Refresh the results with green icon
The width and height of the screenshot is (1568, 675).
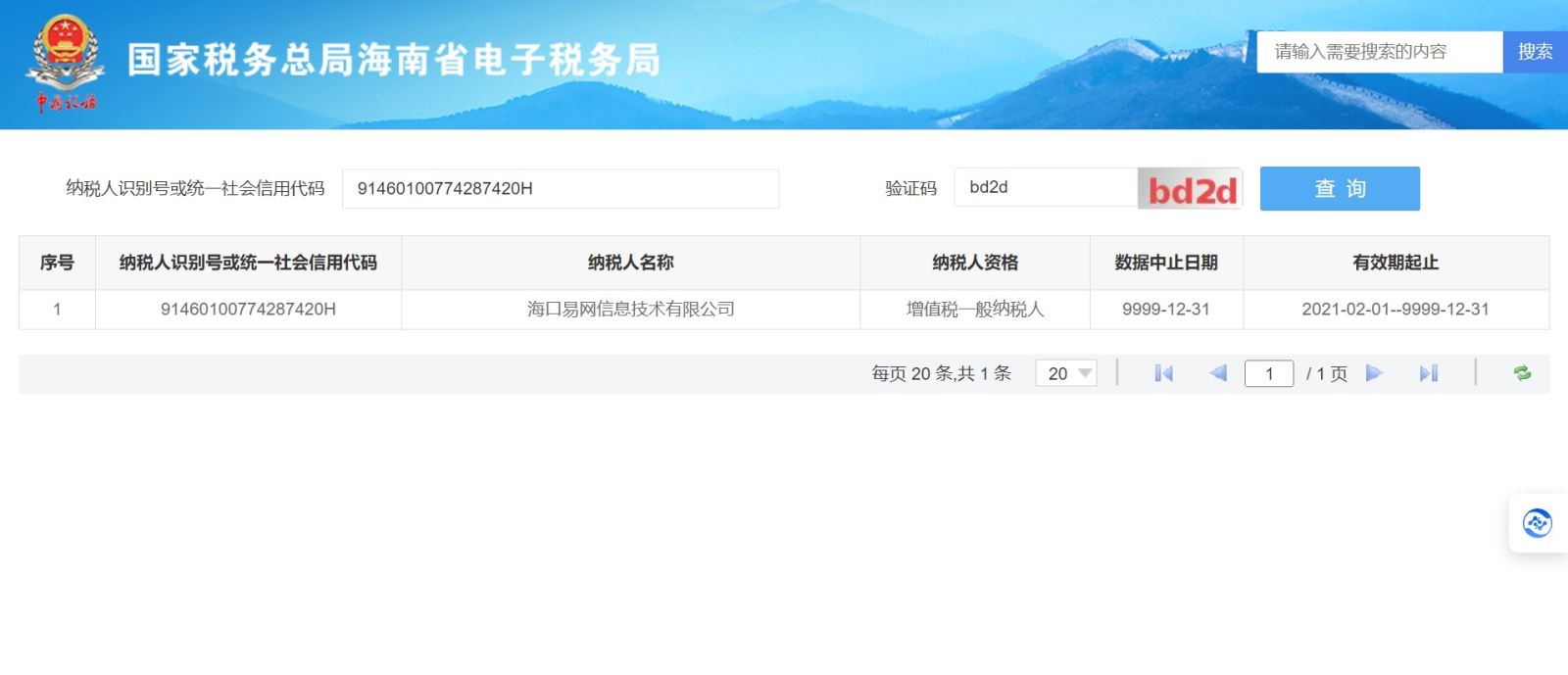(x=1522, y=373)
